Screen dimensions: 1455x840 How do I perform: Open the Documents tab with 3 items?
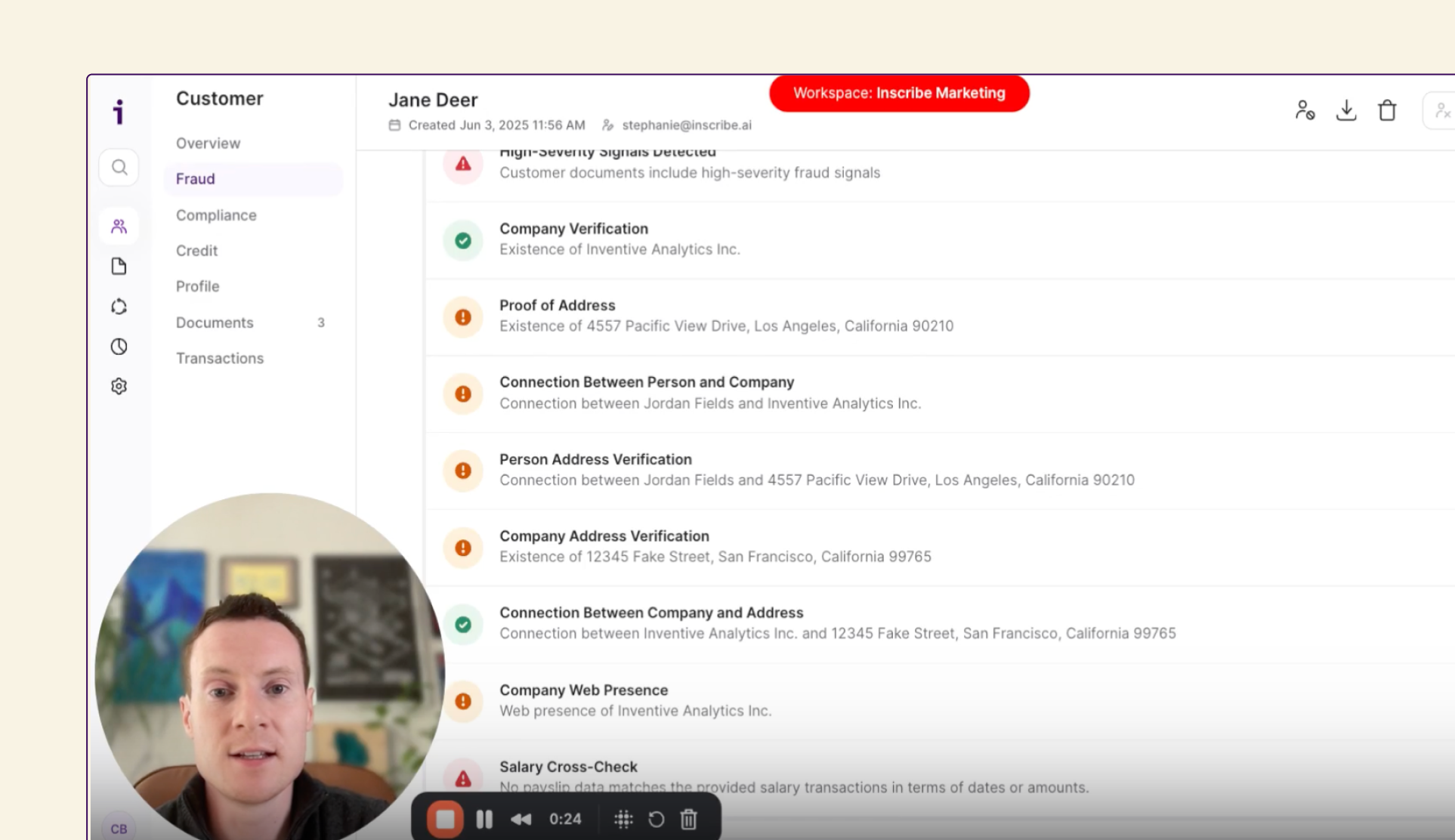(253, 323)
